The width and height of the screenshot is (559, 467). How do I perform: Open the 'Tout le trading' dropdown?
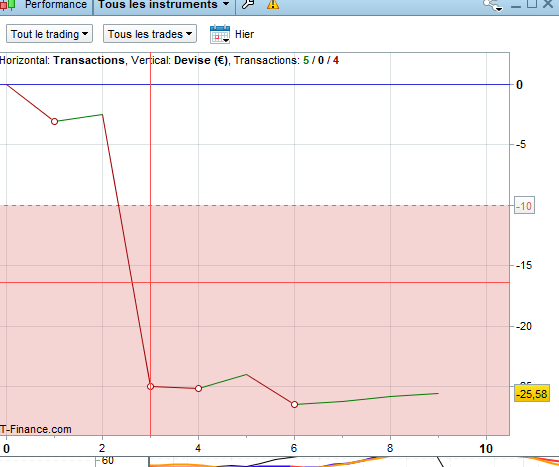(x=49, y=34)
